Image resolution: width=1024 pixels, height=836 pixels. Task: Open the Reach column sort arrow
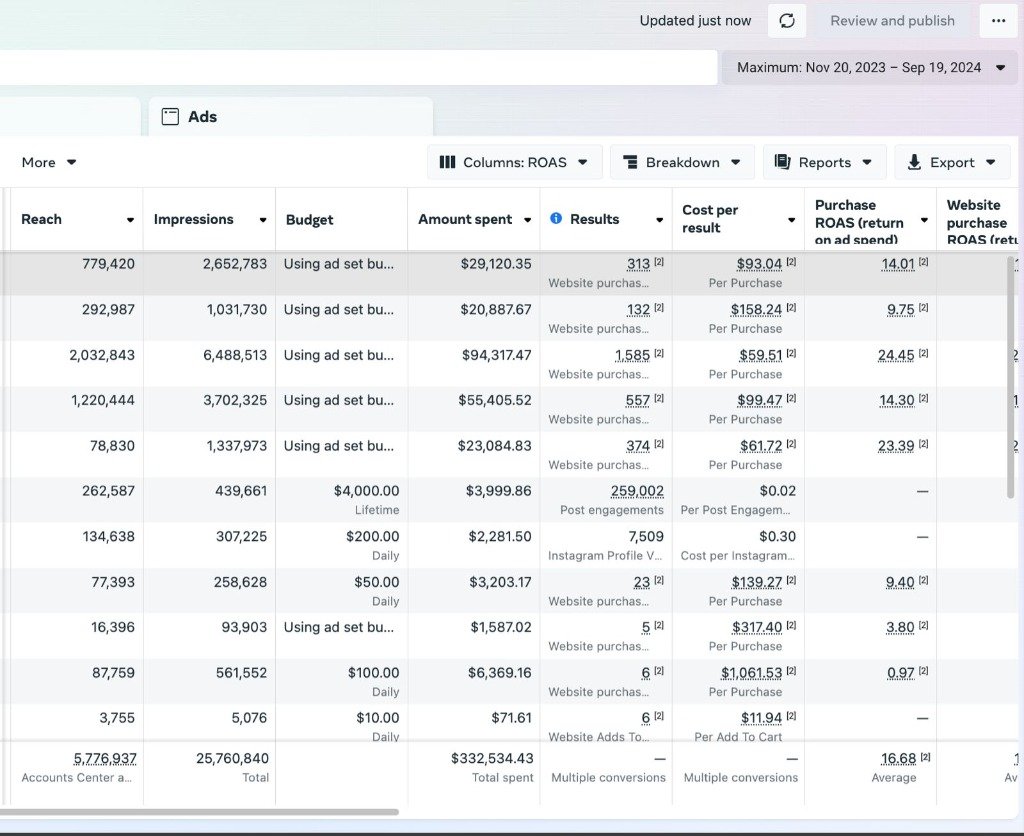pyautogui.click(x=130, y=220)
